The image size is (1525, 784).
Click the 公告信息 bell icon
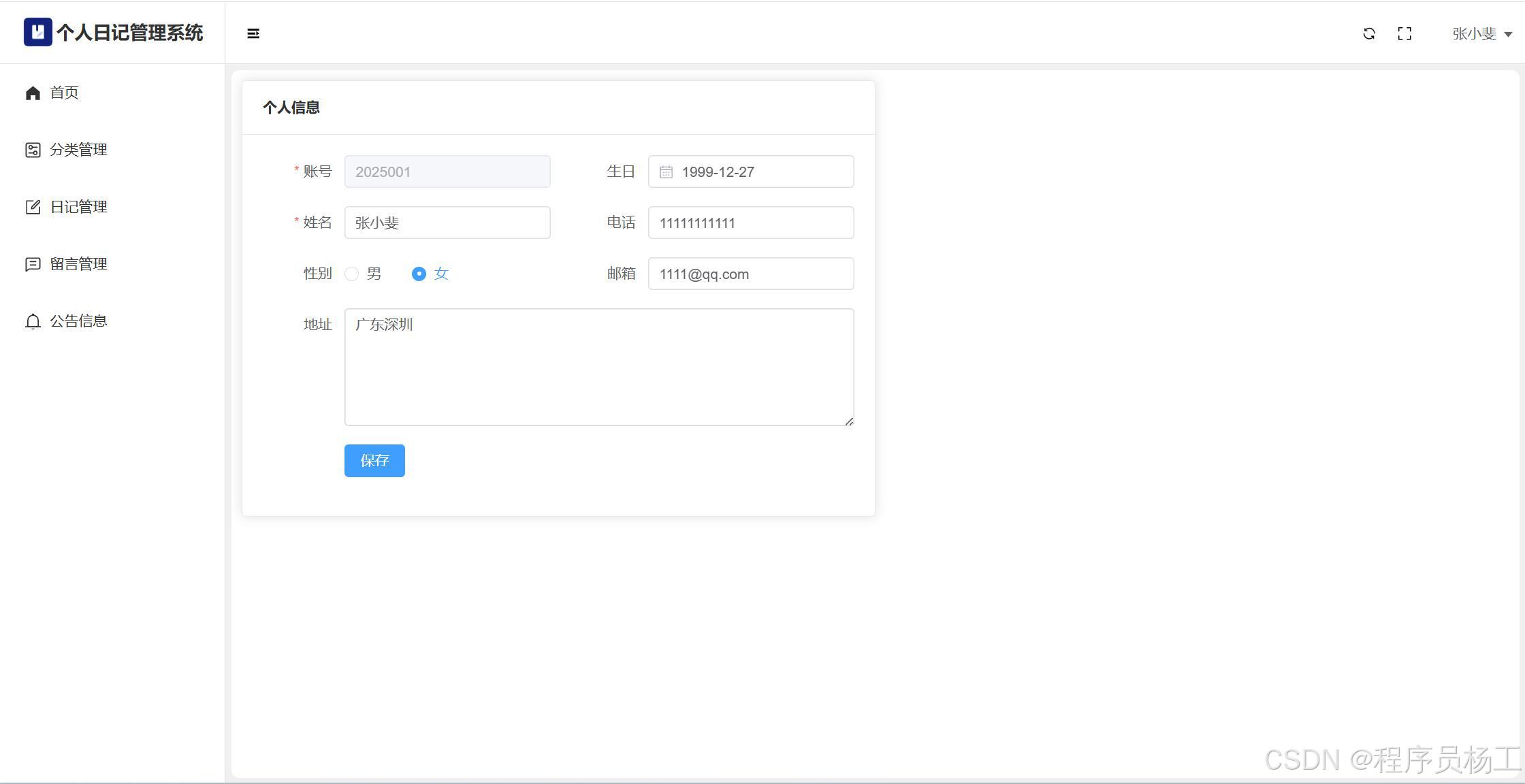[x=33, y=321]
